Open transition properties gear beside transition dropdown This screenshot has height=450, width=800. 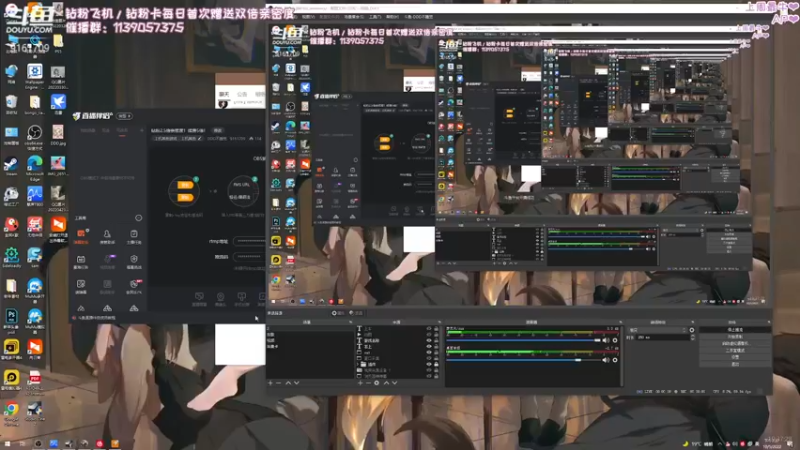pos(692,330)
